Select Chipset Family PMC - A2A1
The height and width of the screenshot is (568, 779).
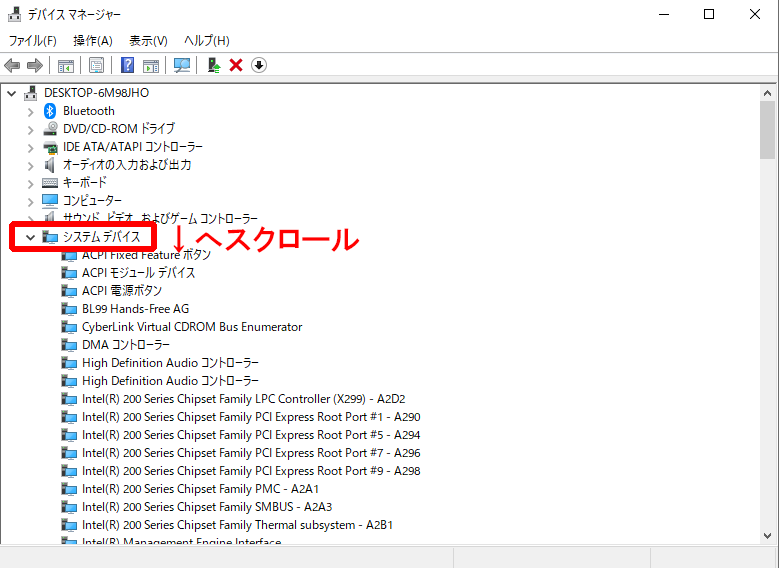[x=200, y=488]
